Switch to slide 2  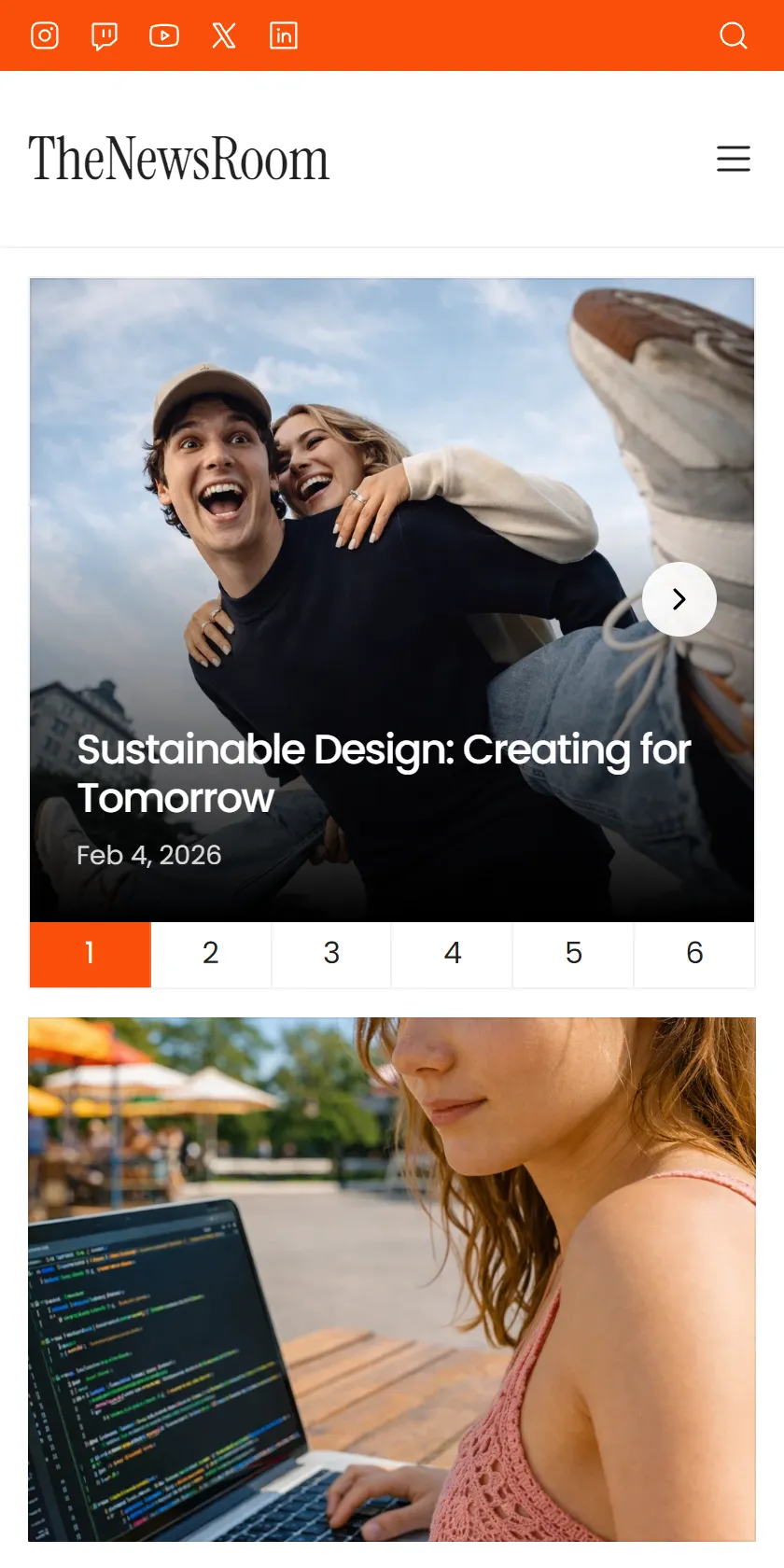click(211, 954)
